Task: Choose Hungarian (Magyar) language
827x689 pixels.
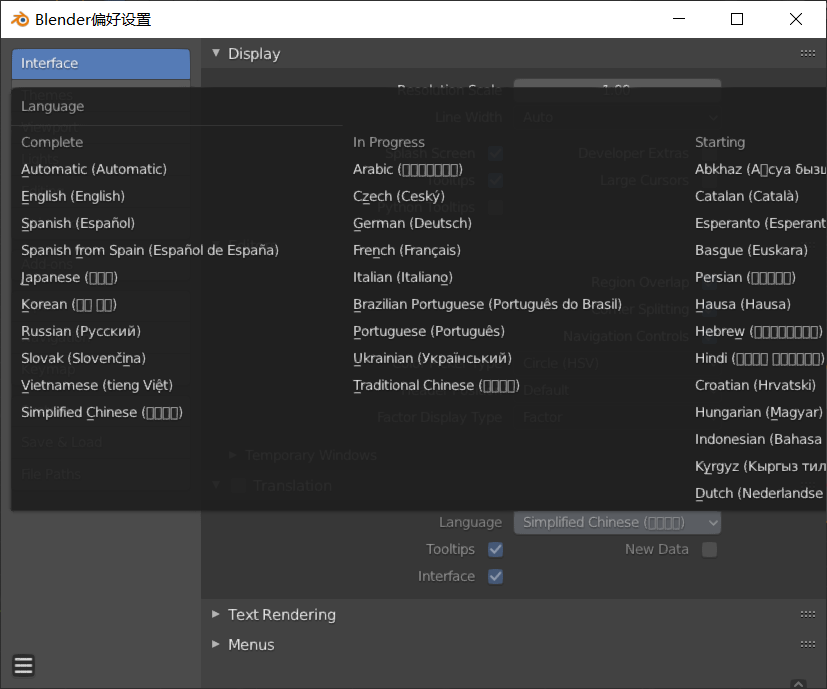Action: (758, 413)
